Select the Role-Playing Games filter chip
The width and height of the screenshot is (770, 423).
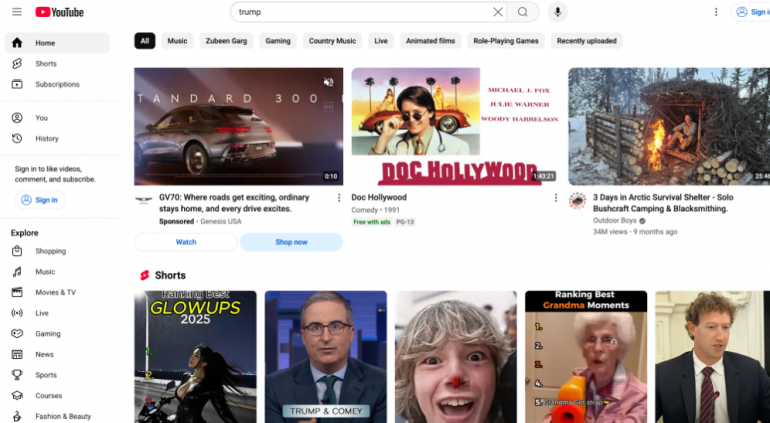[x=506, y=41]
